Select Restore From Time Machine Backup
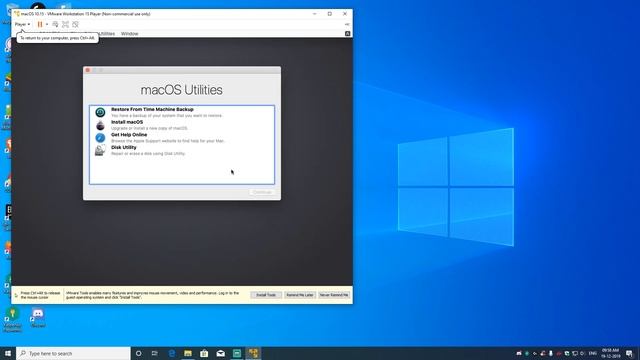 [182, 112]
